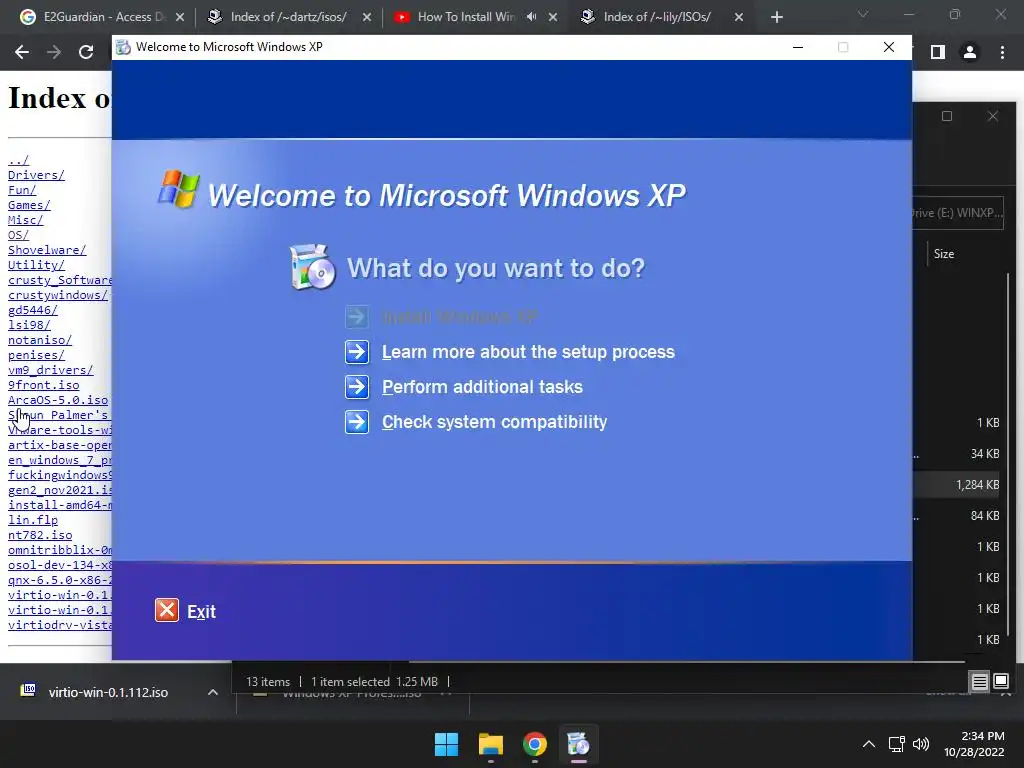1024x768 pixels.
Task: Choose Check system compatibility
Action: pos(494,422)
